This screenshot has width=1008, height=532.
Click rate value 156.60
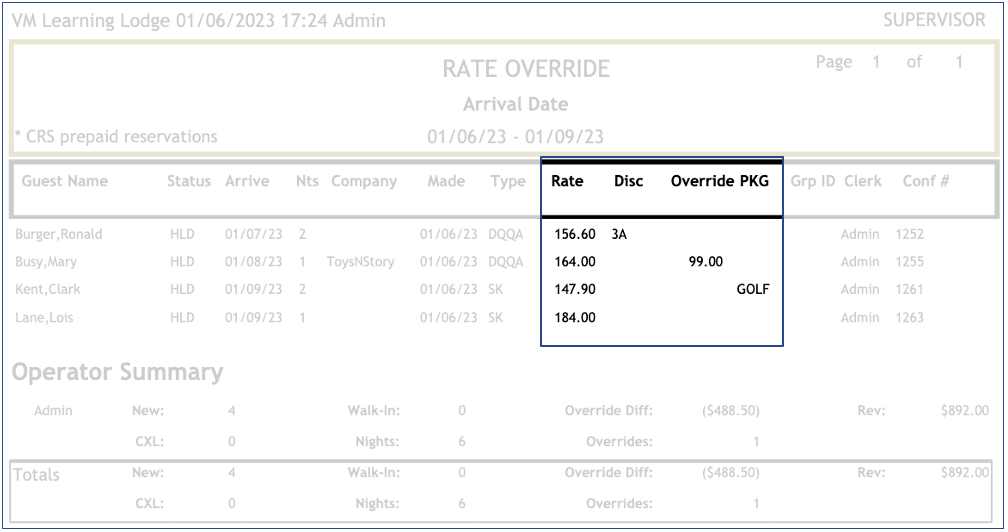(x=574, y=235)
